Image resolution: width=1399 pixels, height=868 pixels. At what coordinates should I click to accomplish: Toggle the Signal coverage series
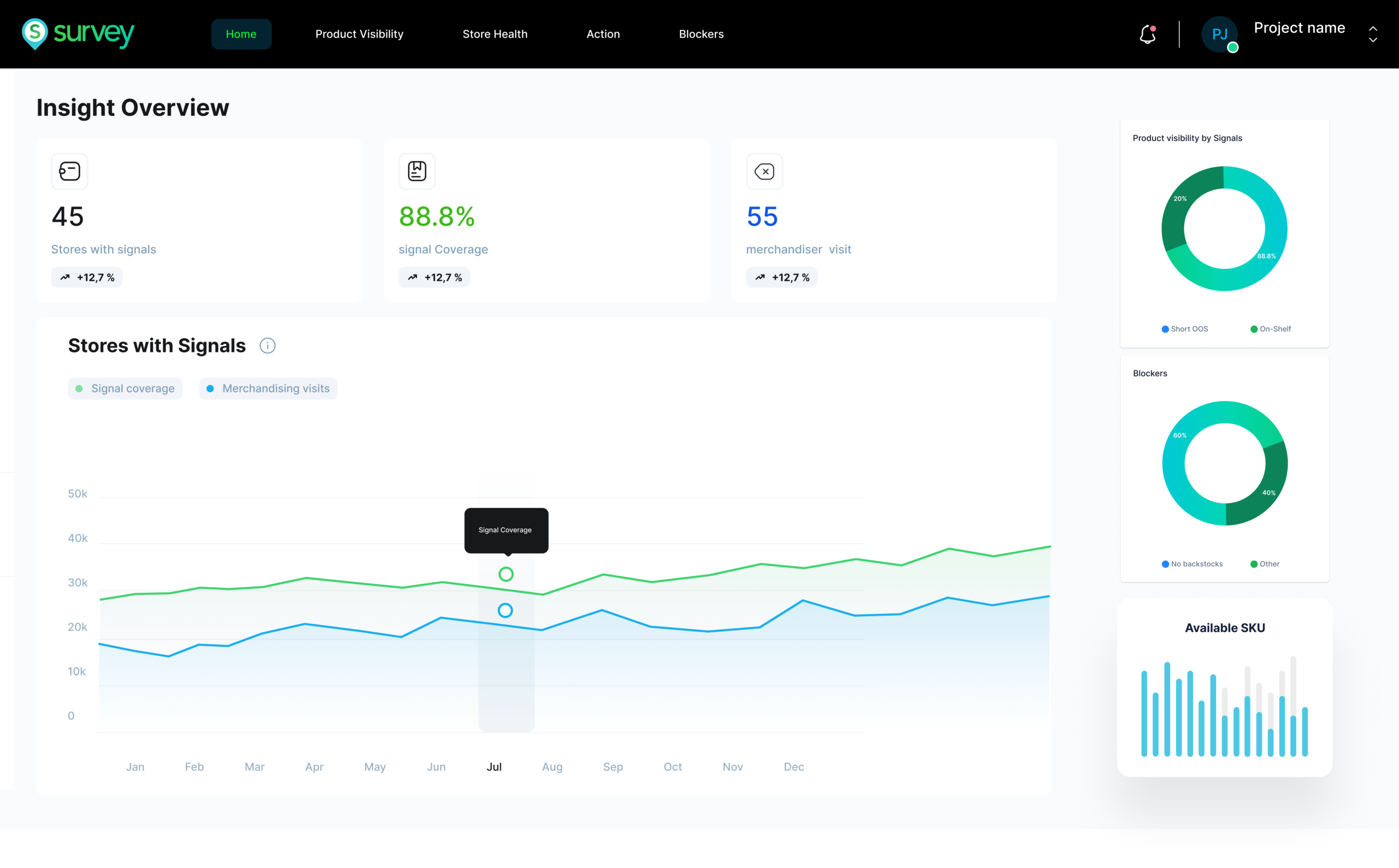(125, 388)
